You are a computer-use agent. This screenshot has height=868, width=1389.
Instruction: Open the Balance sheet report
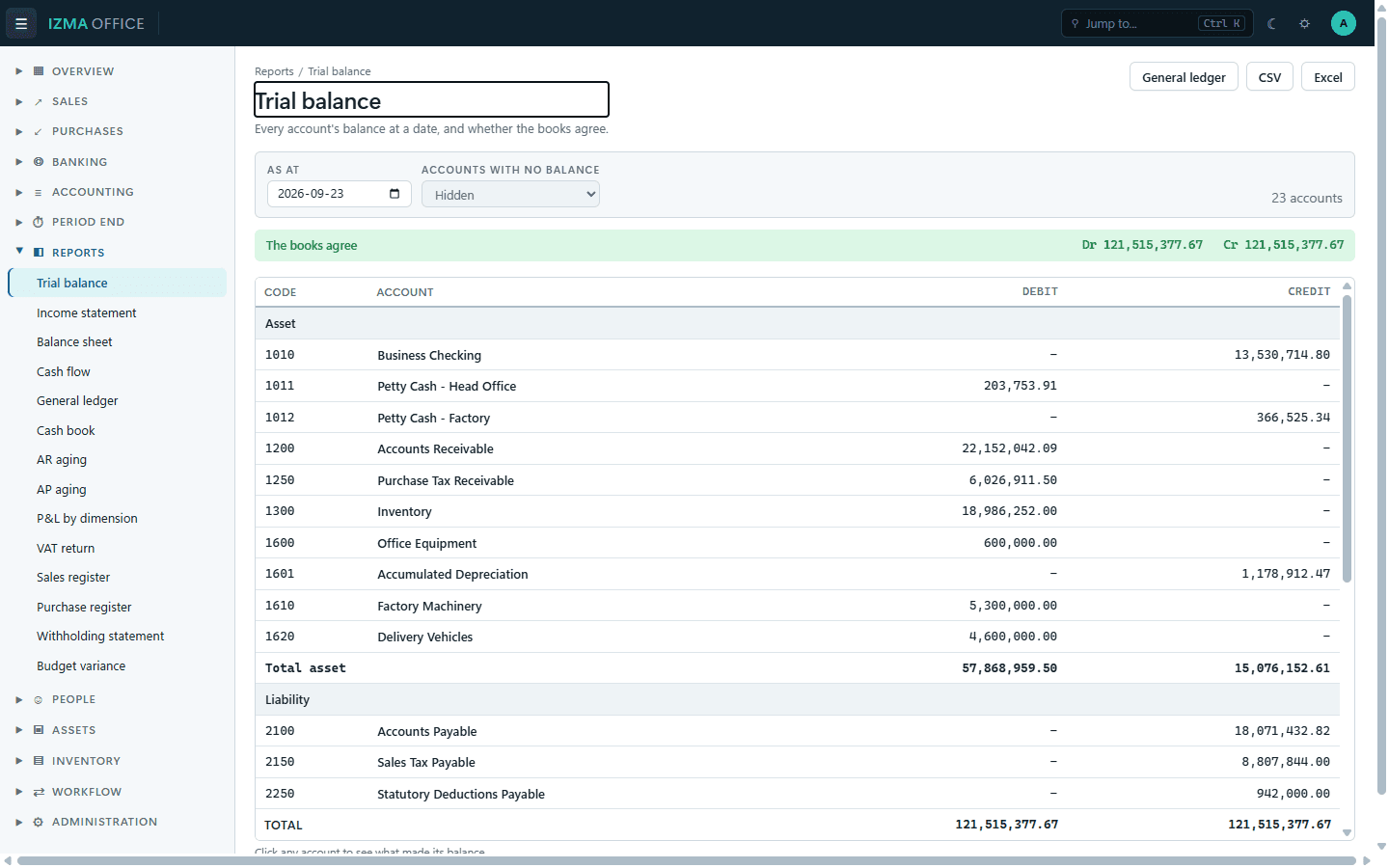pyautogui.click(x=117, y=342)
